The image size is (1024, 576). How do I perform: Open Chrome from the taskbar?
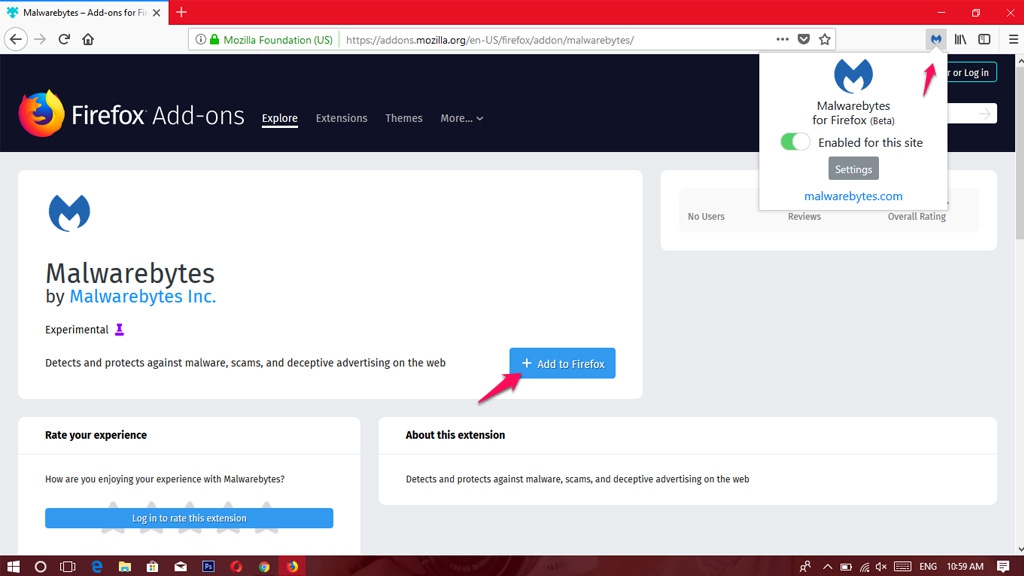pos(264,566)
